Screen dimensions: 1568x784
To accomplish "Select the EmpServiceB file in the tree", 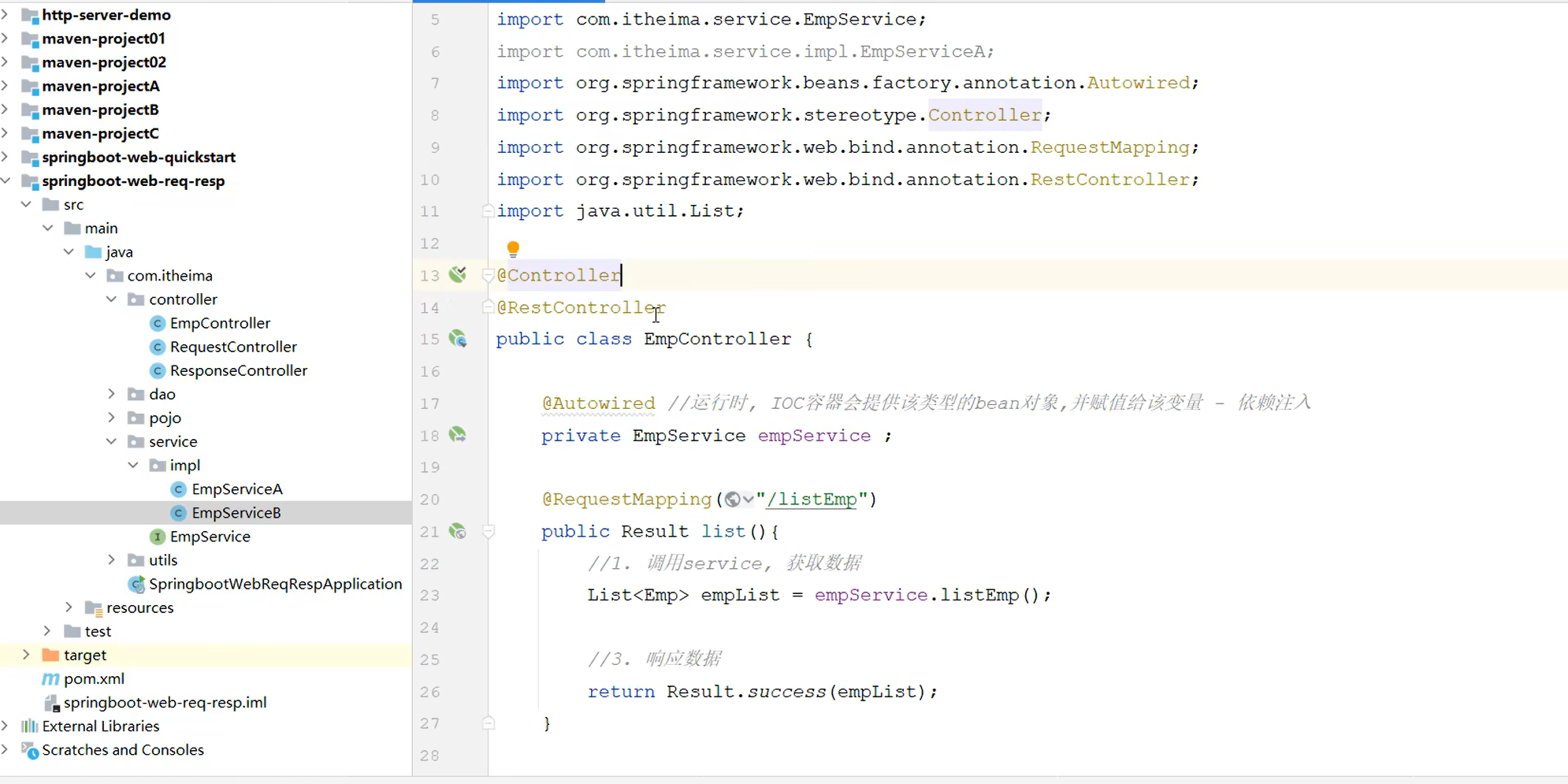I will (236, 512).
